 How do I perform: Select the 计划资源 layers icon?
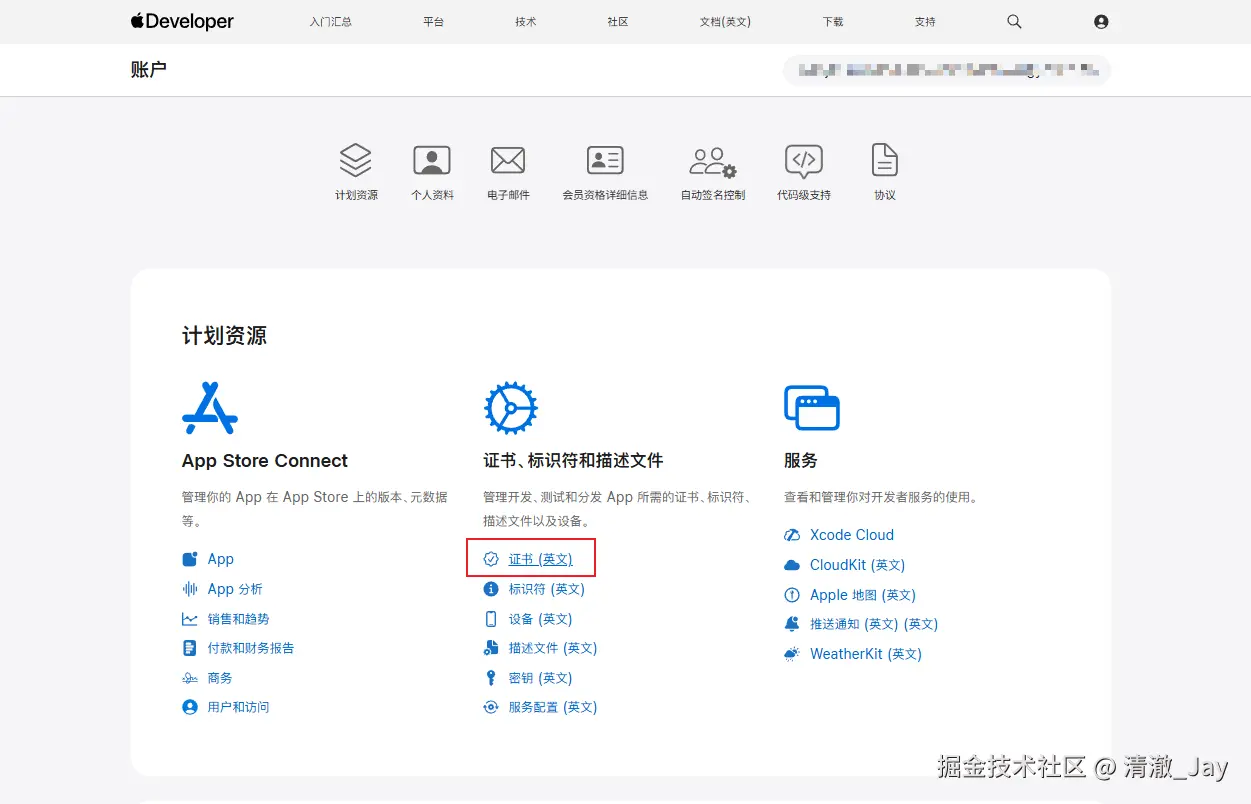(x=356, y=160)
